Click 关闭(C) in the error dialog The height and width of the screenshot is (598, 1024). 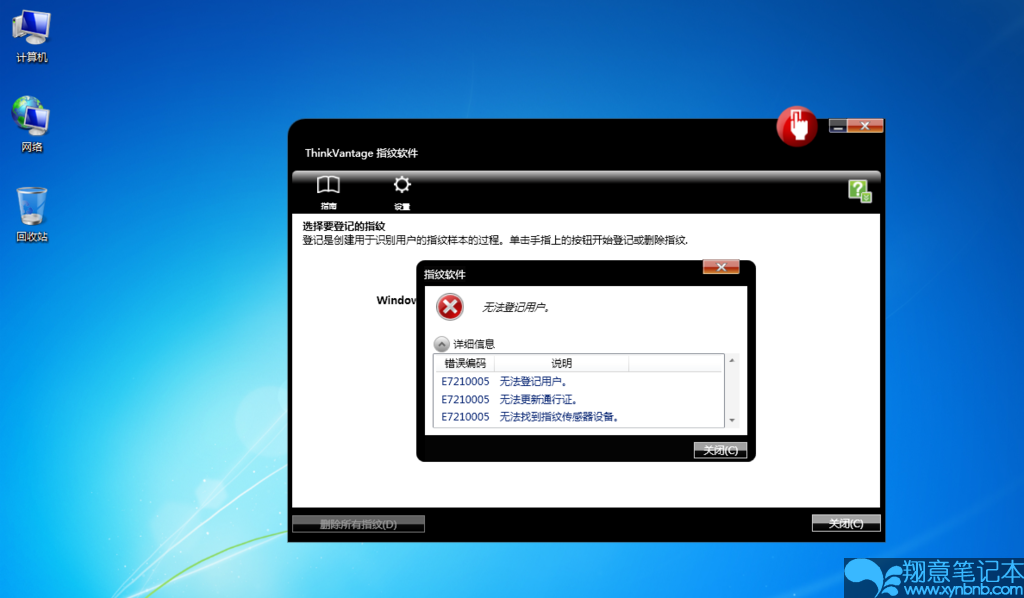pyautogui.click(x=720, y=450)
